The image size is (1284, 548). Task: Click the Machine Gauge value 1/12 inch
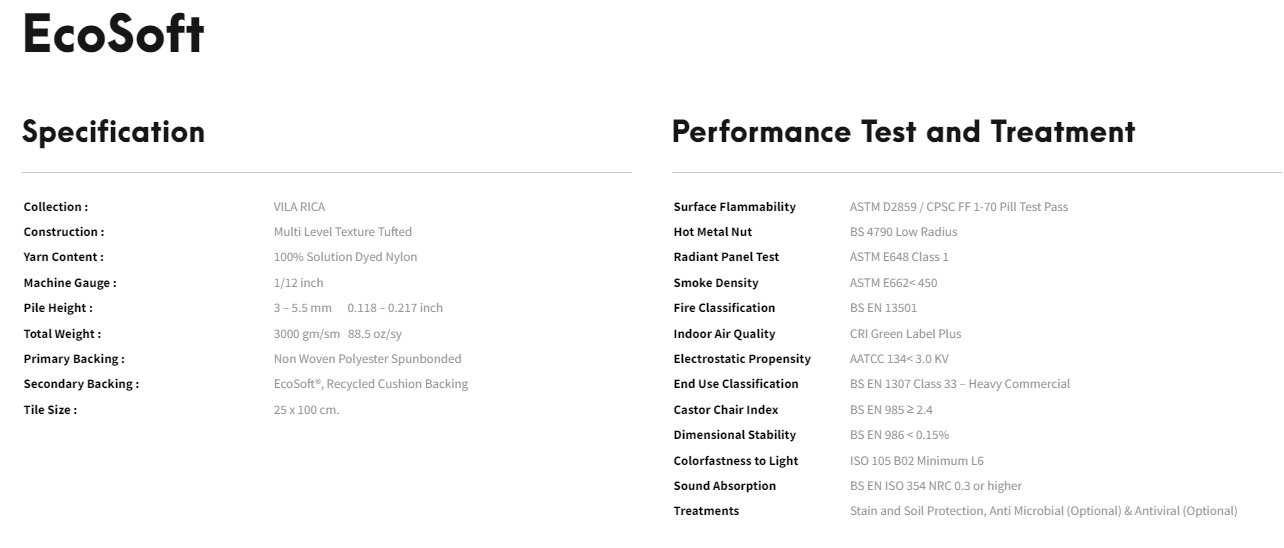point(298,283)
